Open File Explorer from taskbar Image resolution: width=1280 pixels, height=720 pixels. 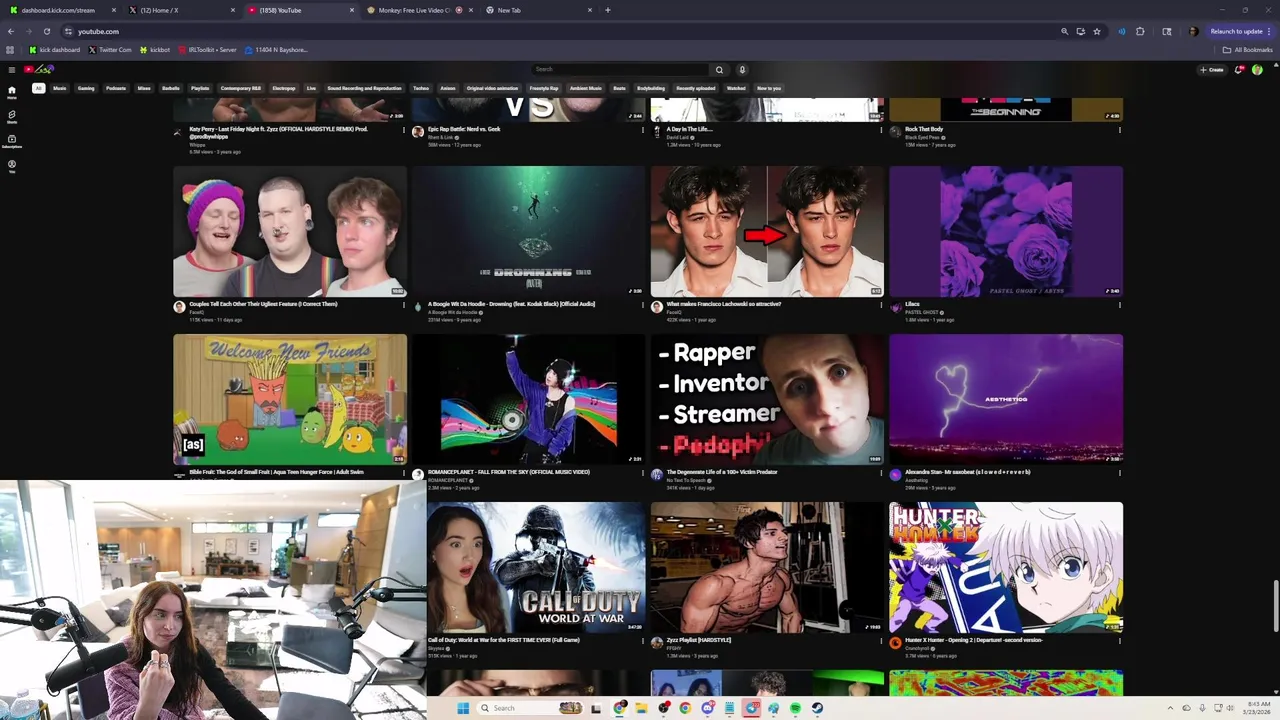tap(641, 708)
